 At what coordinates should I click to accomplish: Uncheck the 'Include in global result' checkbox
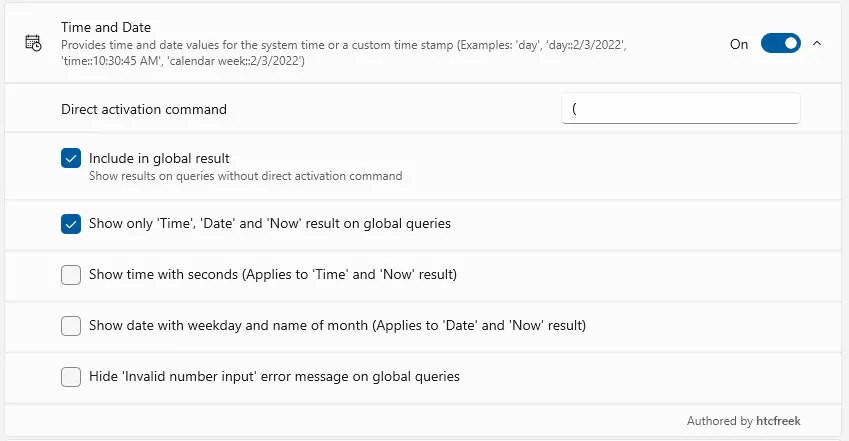click(71, 158)
